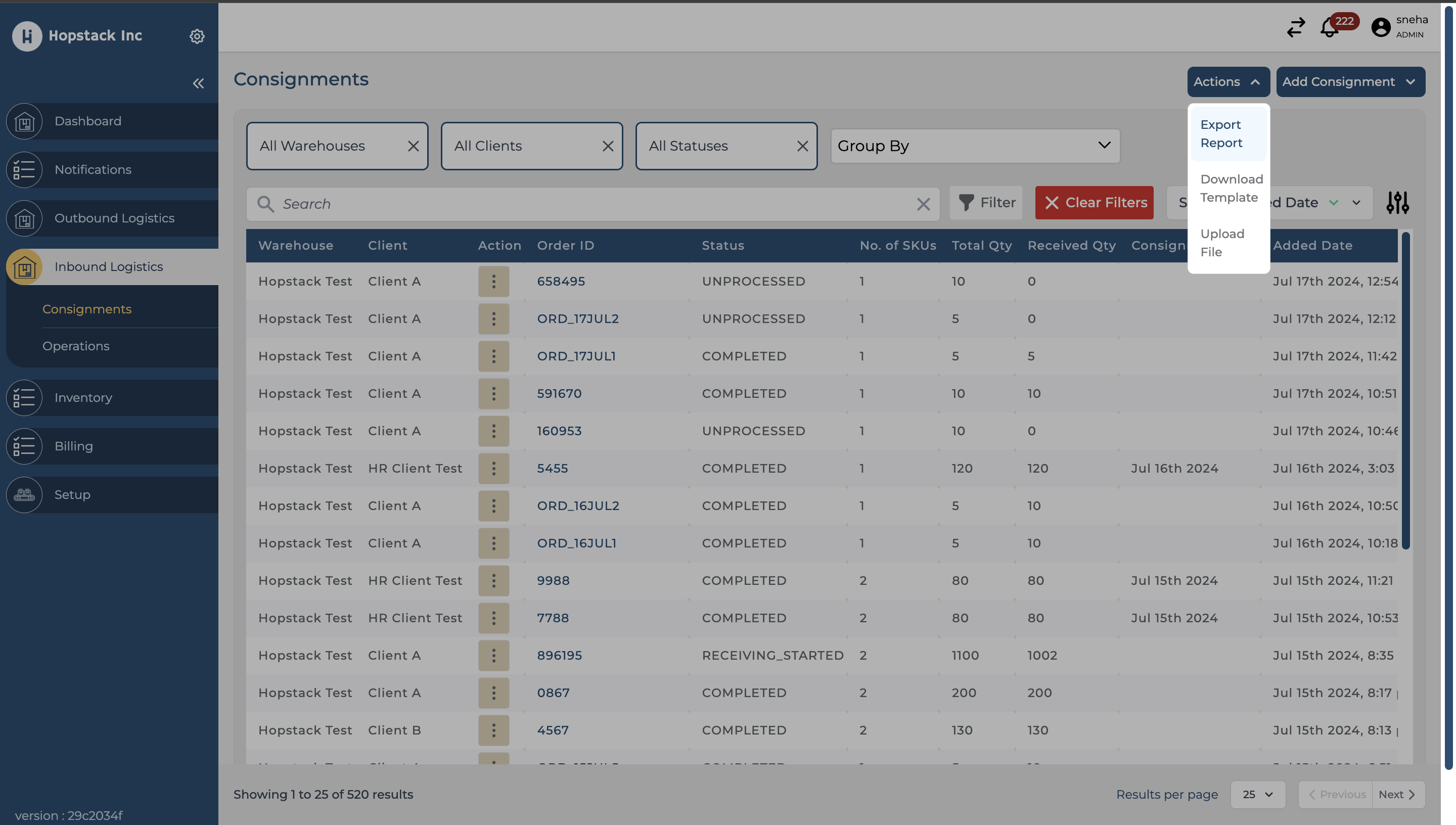1456x825 pixels.
Task: Remove the All Warehouses filter chip
Action: pos(413,146)
